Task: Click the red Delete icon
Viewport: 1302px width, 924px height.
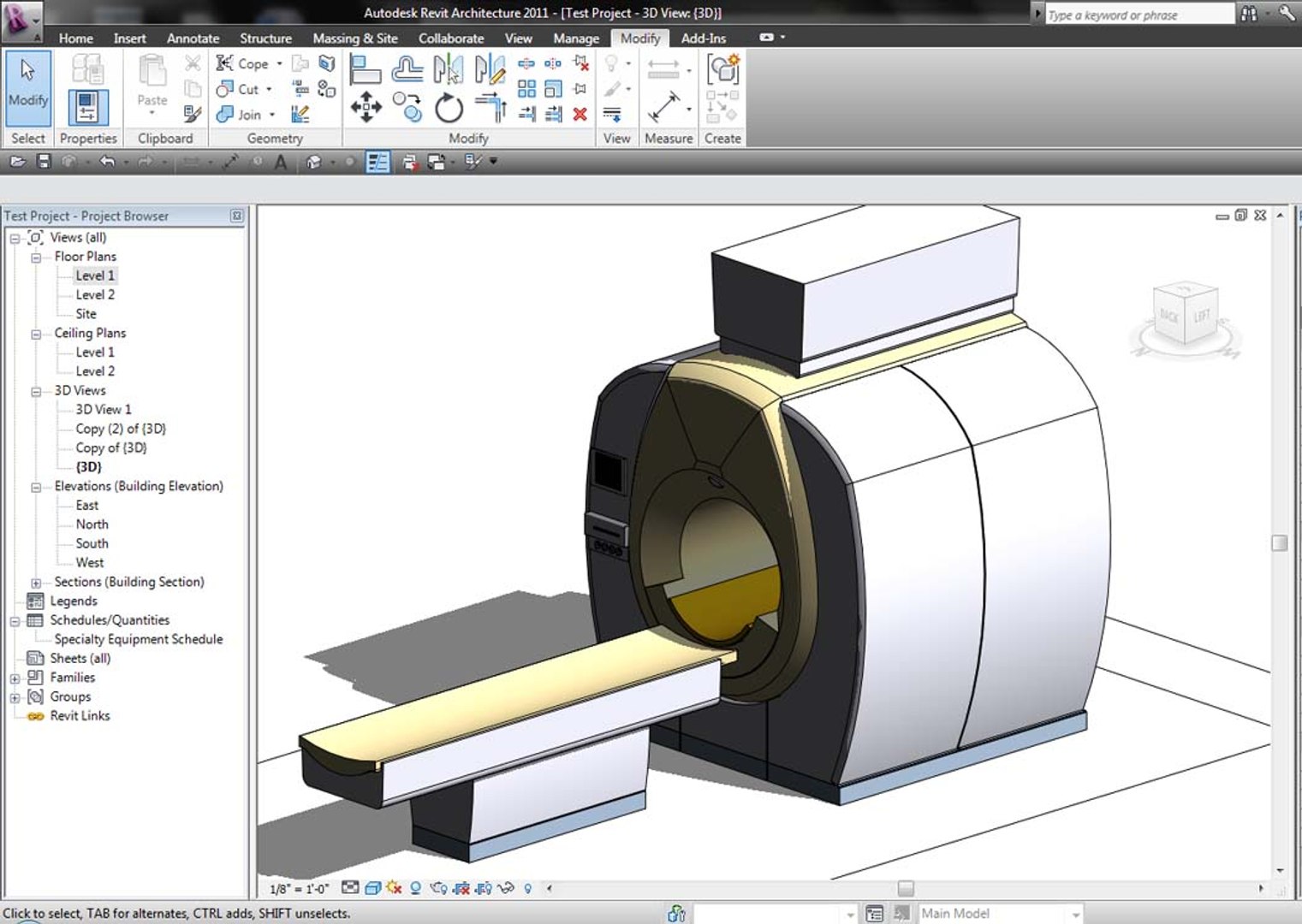Action: coord(580,114)
